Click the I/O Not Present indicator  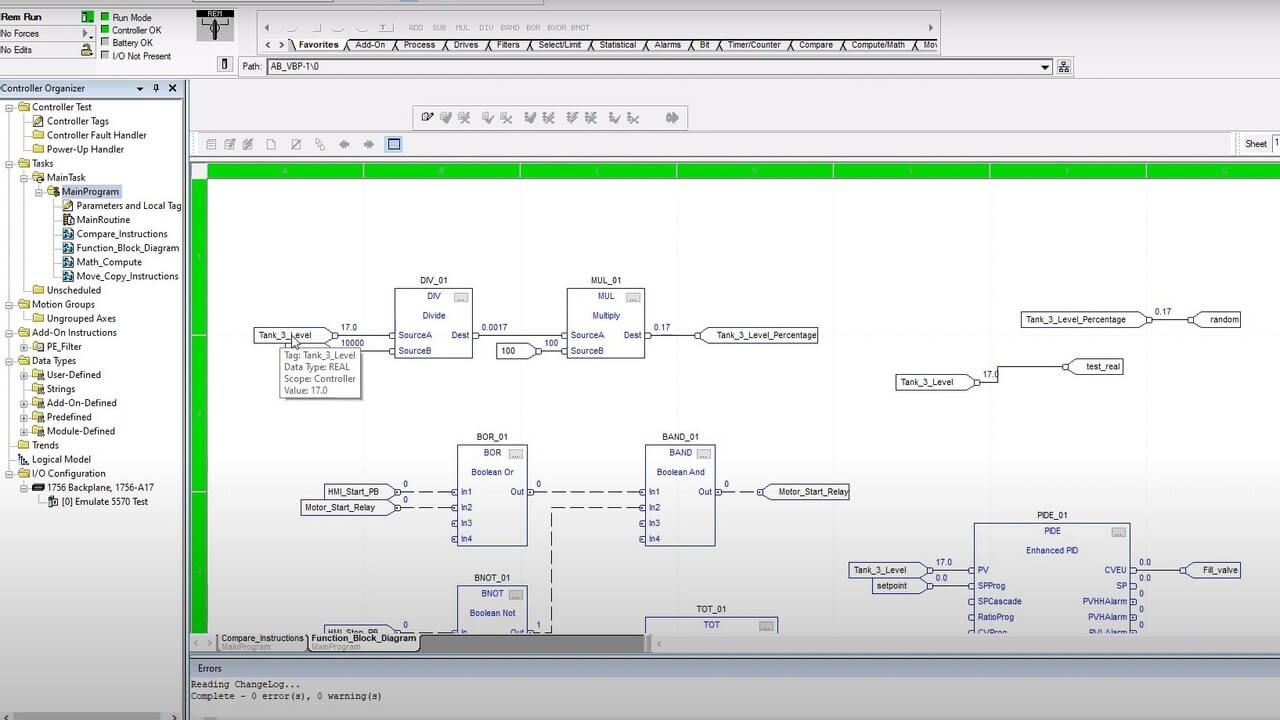coord(103,56)
